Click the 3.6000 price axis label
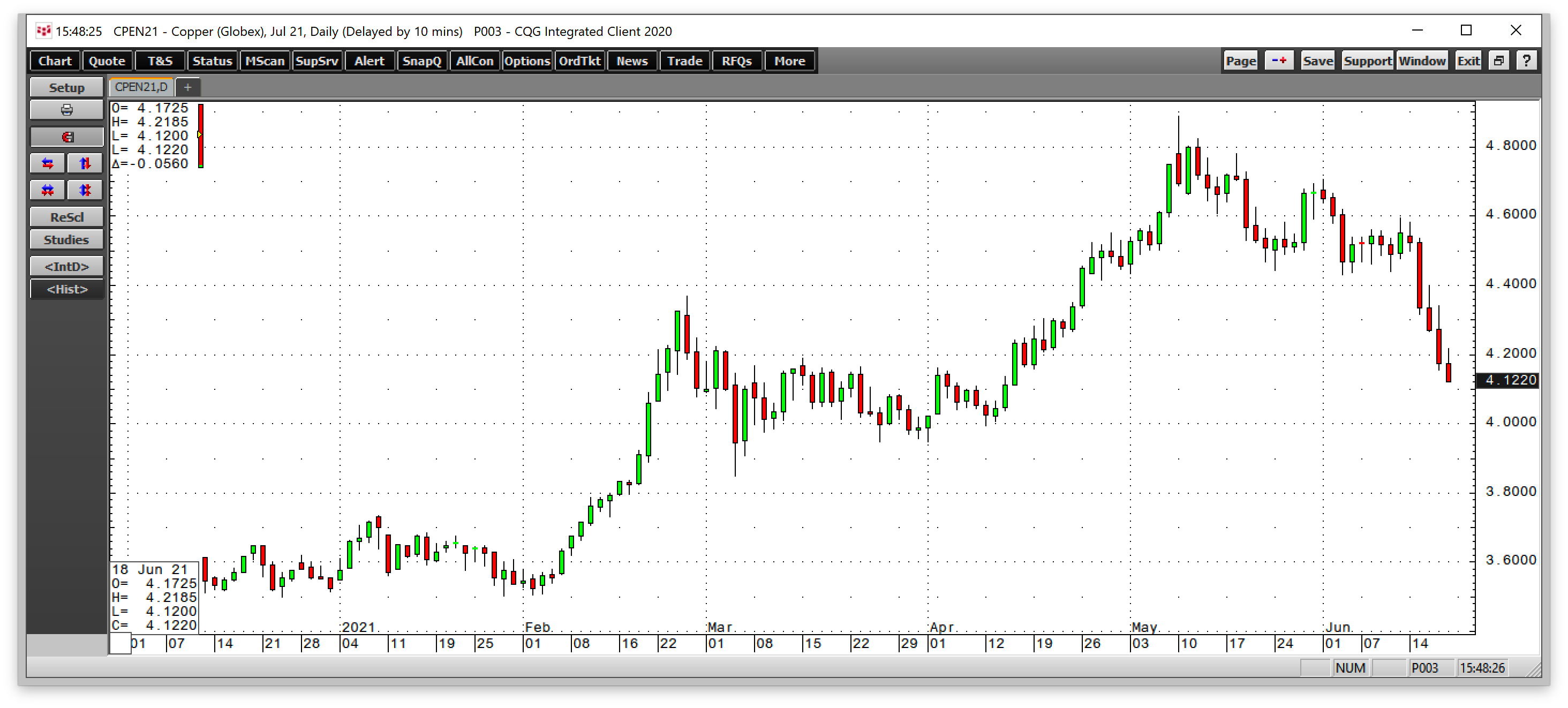1568x708 pixels. click(1510, 560)
